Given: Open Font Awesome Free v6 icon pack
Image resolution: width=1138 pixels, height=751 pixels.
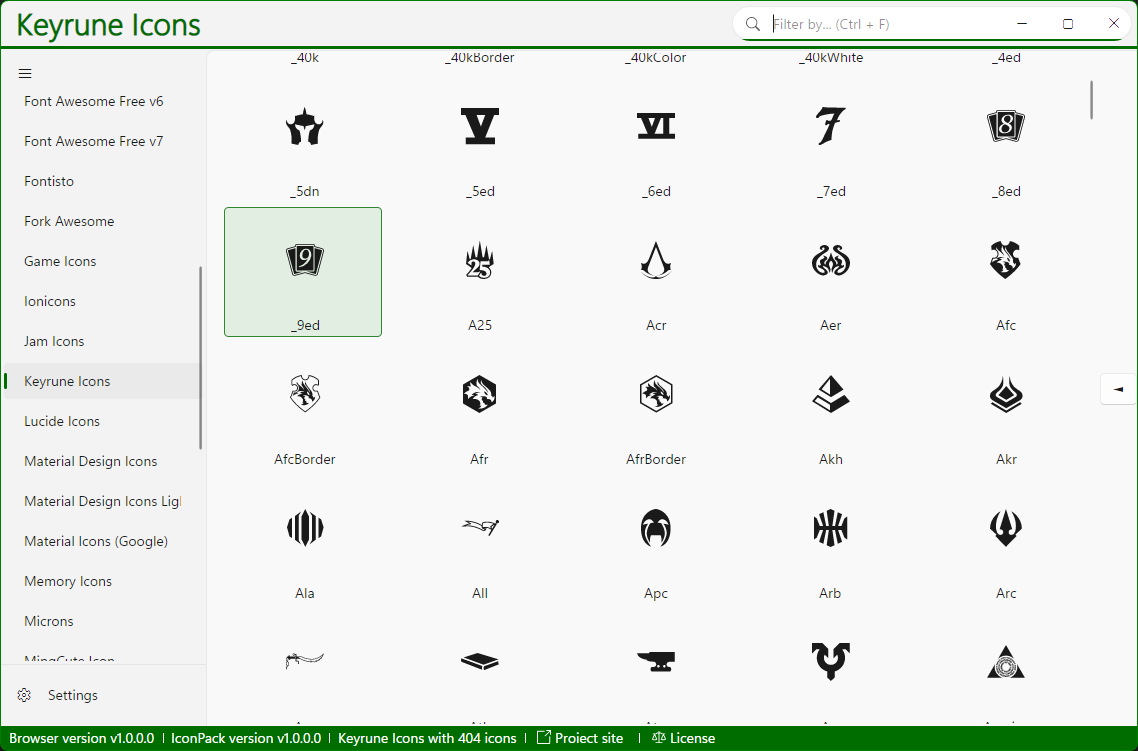Looking at the screenshot, I should [94, 102].
